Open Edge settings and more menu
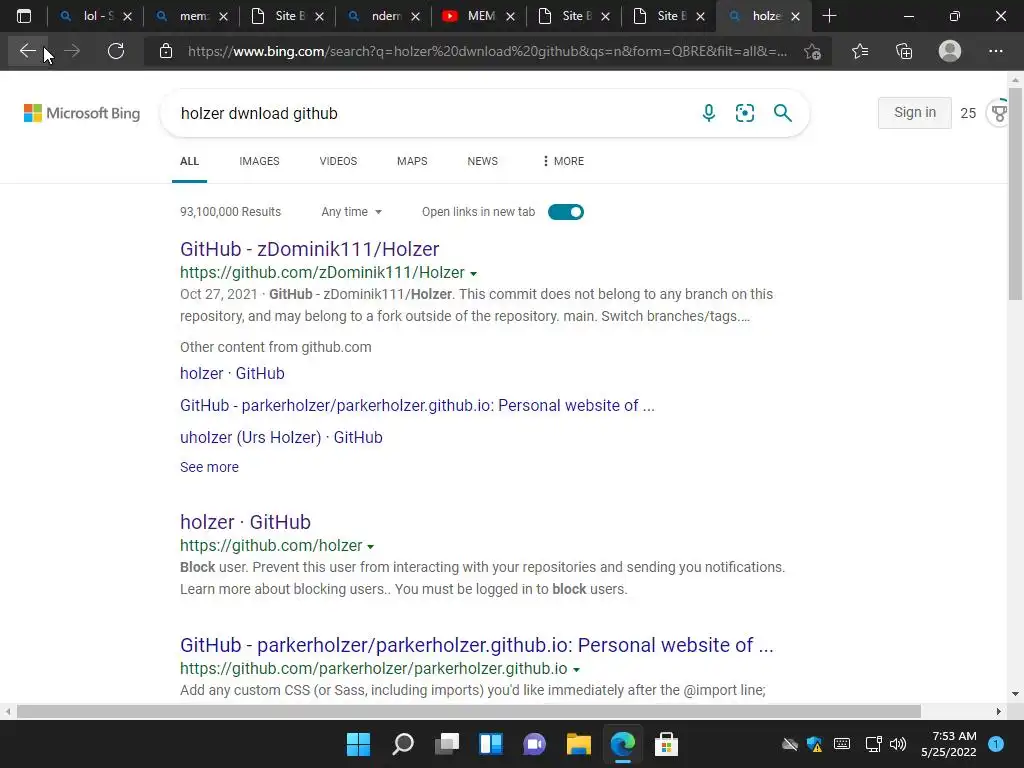 coord(995,51)
